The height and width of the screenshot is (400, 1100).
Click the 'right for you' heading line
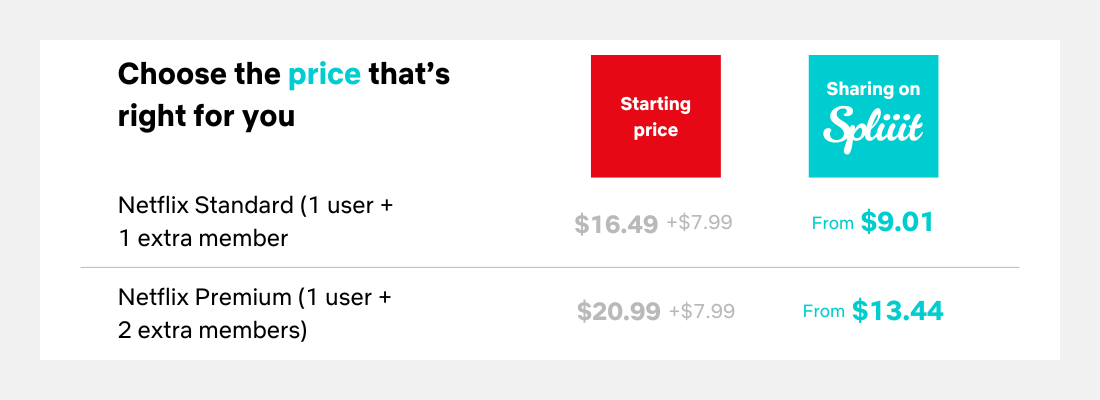tap(206, 116)
